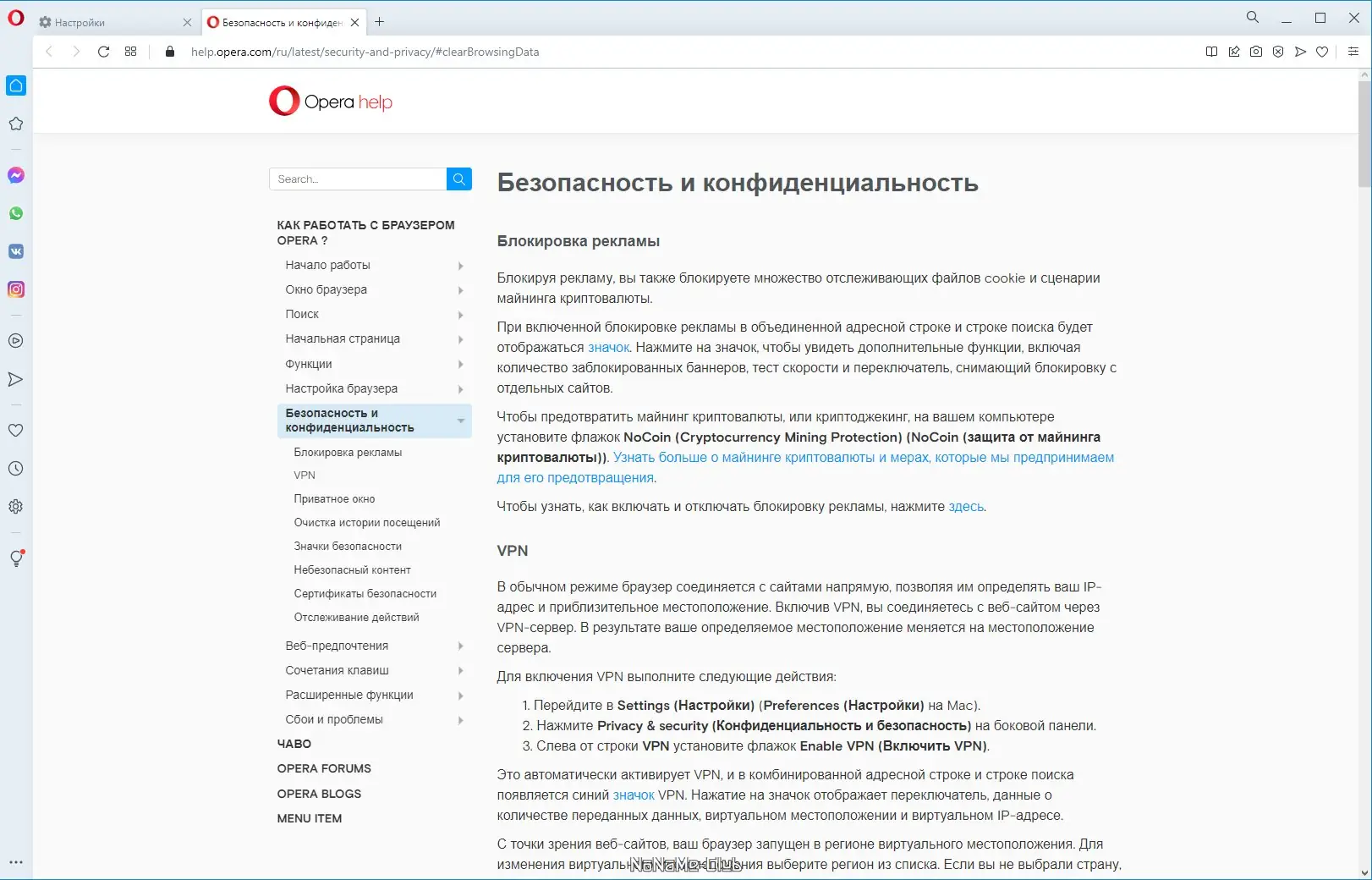Go back to the previous page
This screenshot has height=880, width=1372.
point(49,52)
